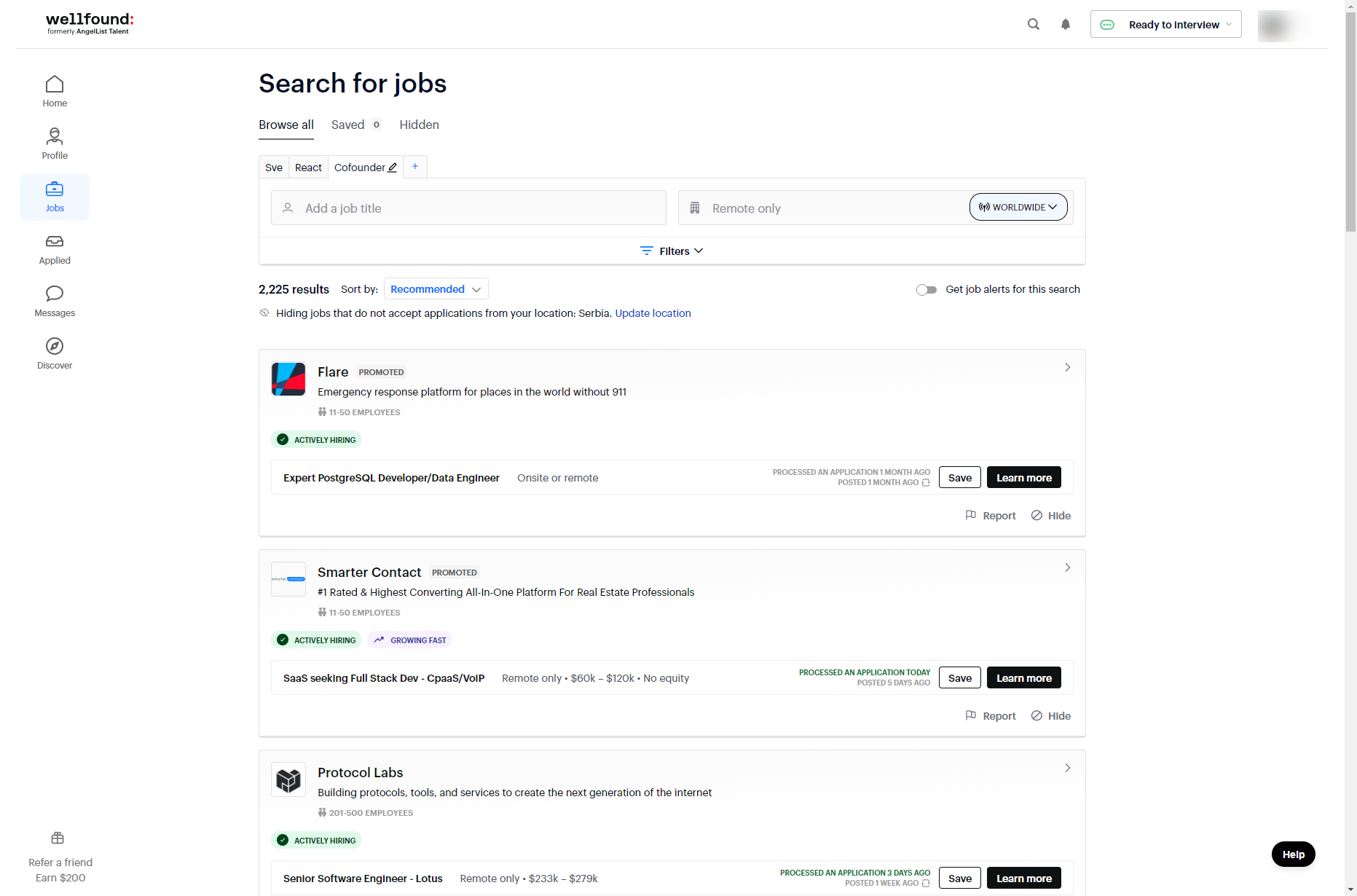Open the Flare company name link
The image size is (1357, 896).
(333, 372)
